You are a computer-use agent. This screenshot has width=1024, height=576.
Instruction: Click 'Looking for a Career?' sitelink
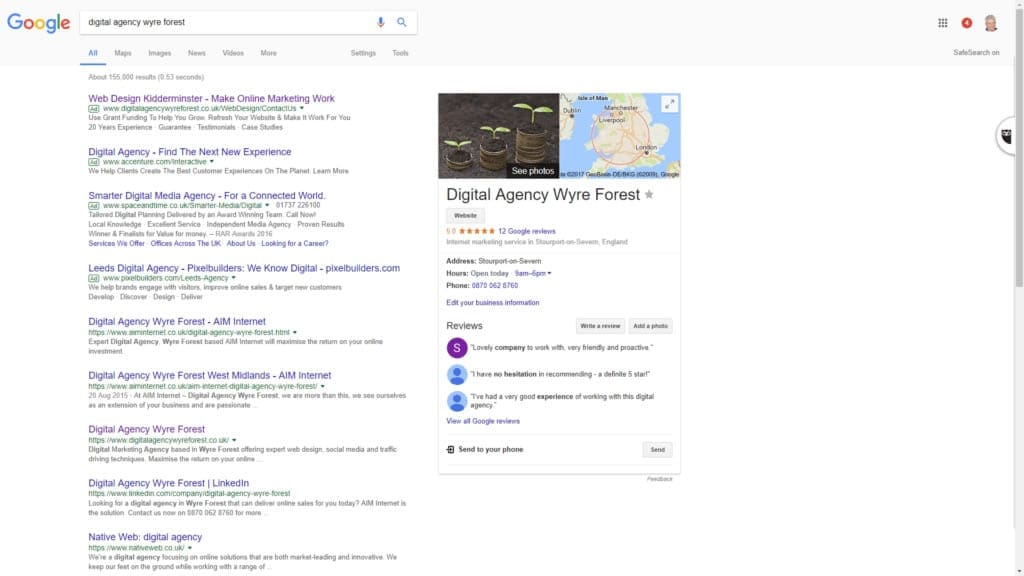point(295,244)
